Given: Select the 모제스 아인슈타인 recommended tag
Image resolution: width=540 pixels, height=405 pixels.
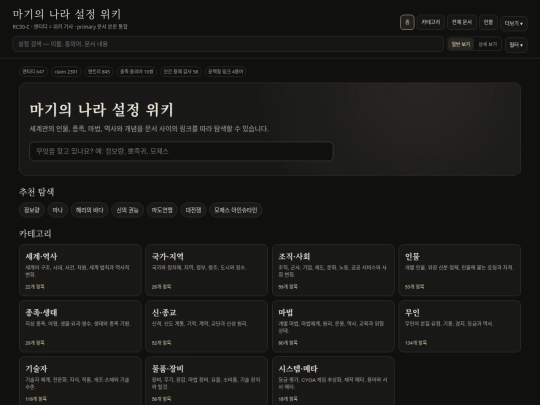Looking at the screenshot, I should click(236, 210).
